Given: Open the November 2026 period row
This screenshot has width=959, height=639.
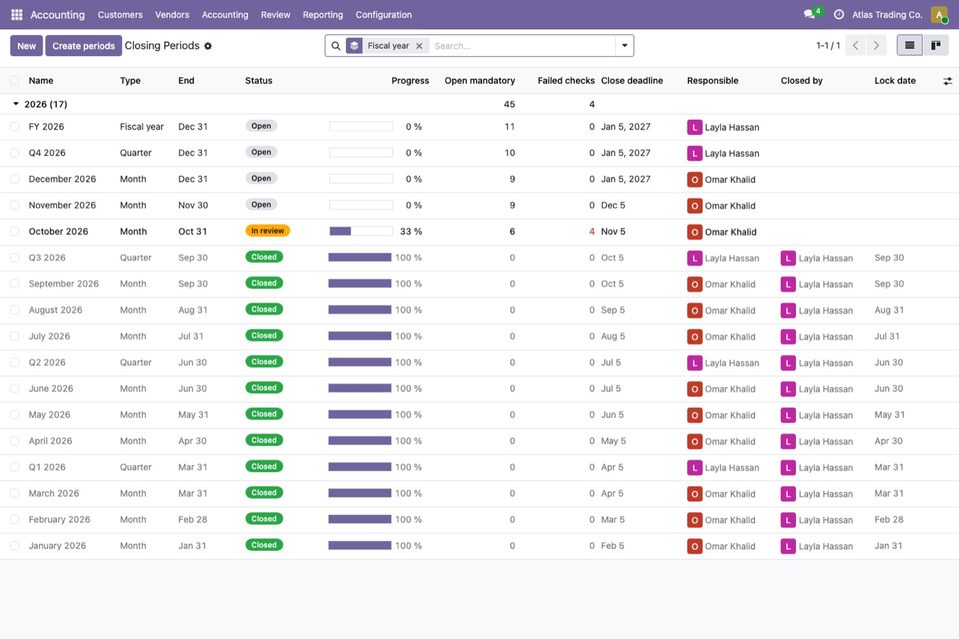Looking at the screenshot, I should pos(480,205).
